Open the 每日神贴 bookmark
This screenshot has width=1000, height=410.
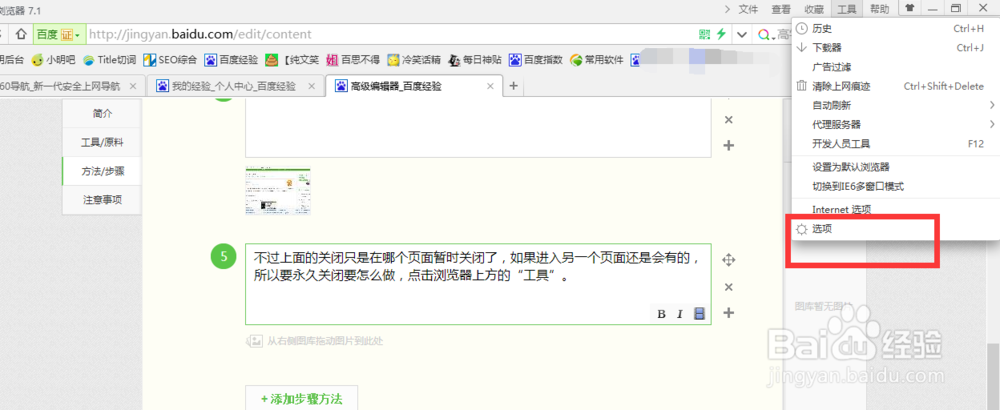tap(474, 61)
